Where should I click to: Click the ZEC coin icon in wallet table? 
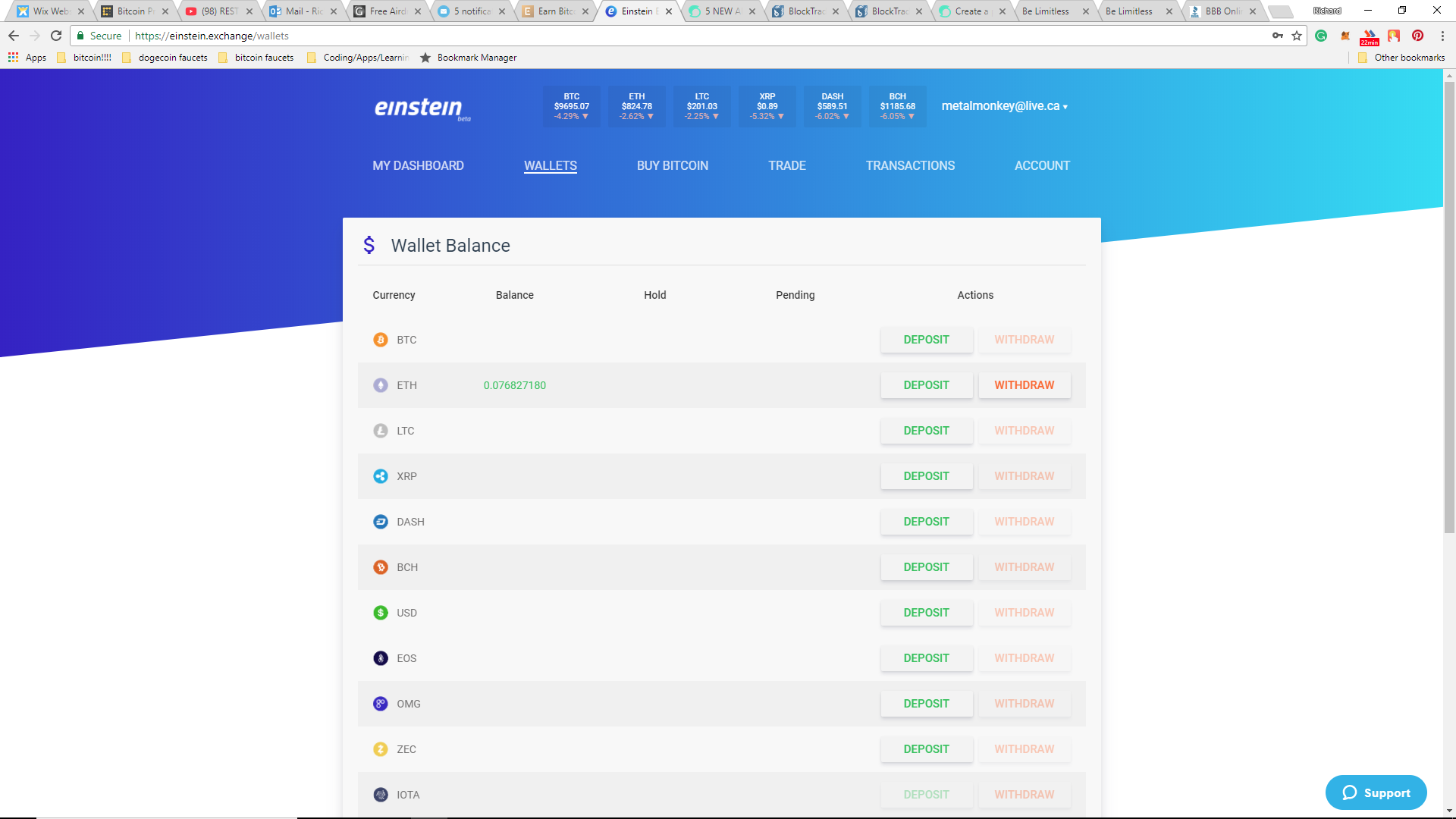pos(381,749)
